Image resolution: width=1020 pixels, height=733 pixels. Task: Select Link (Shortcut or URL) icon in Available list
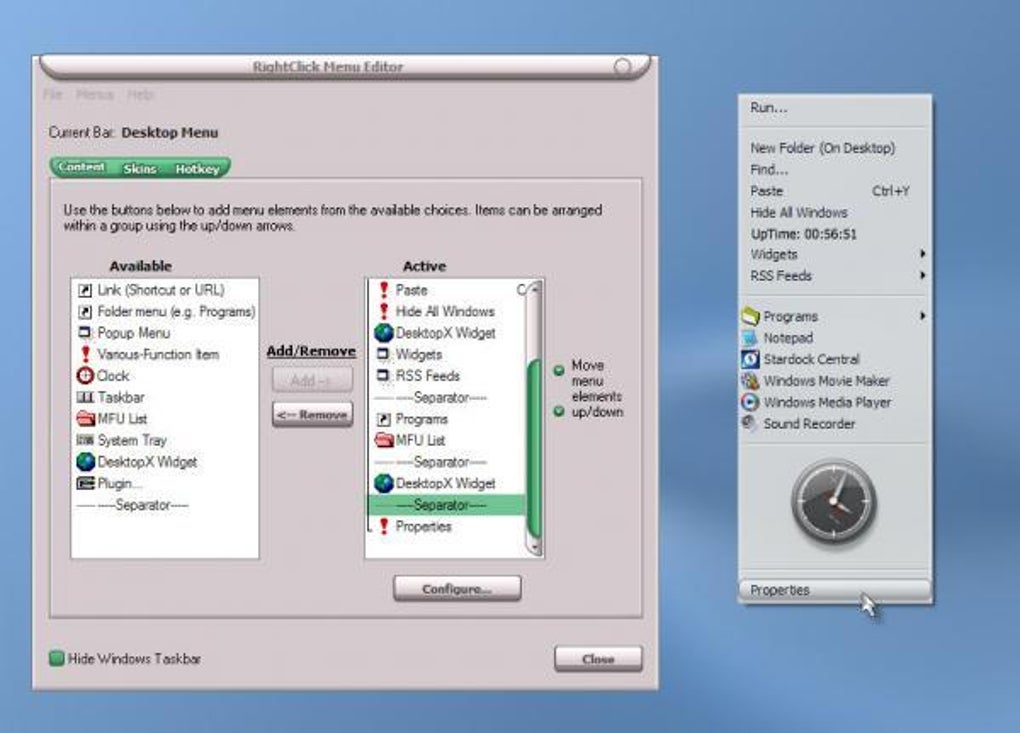point(85,290)
